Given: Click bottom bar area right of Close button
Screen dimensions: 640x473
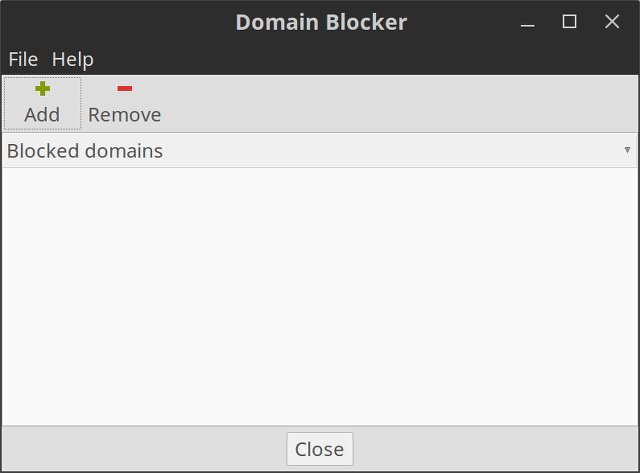Looking at the screenshot, I should 500,449.
